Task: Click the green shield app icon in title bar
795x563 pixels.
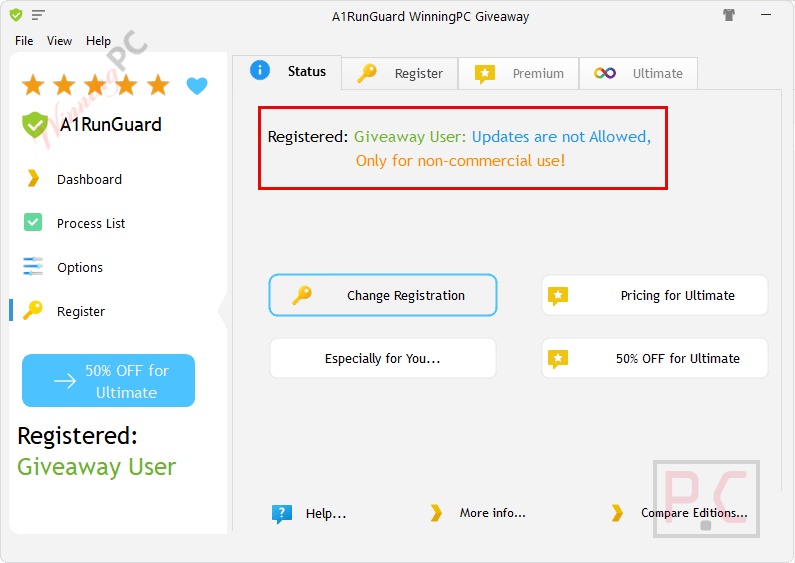Action: [x=16, y=15]
